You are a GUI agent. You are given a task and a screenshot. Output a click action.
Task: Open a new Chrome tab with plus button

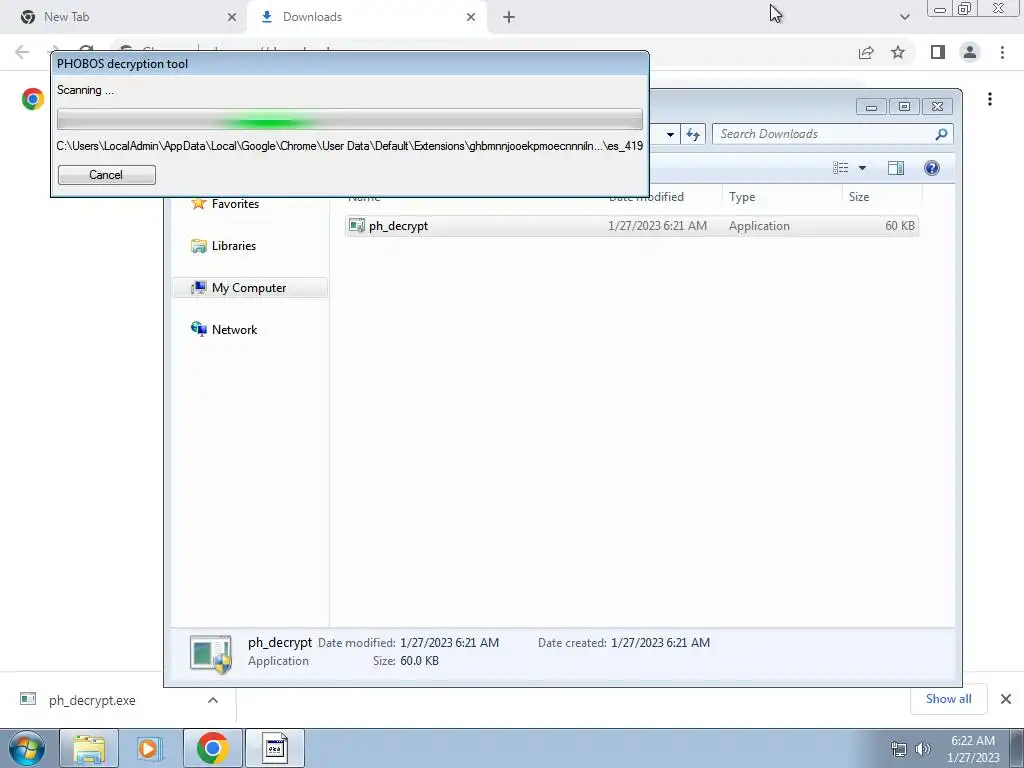509,18
